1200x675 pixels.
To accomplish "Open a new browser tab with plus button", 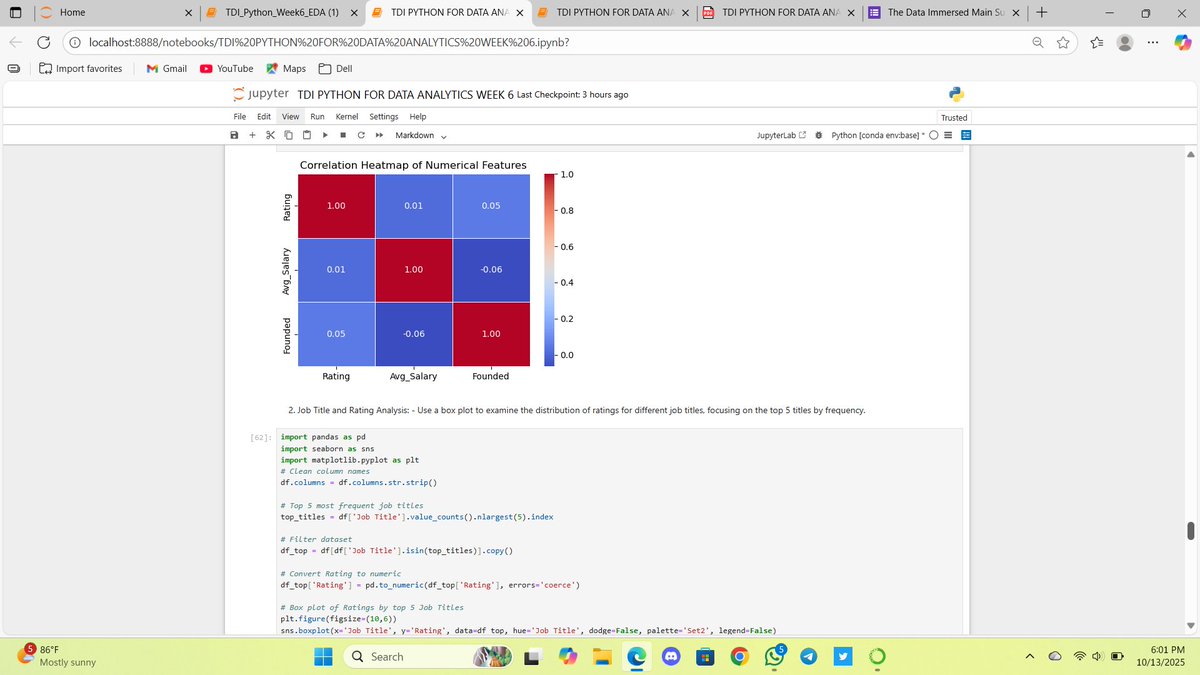I will (1041, 12).
